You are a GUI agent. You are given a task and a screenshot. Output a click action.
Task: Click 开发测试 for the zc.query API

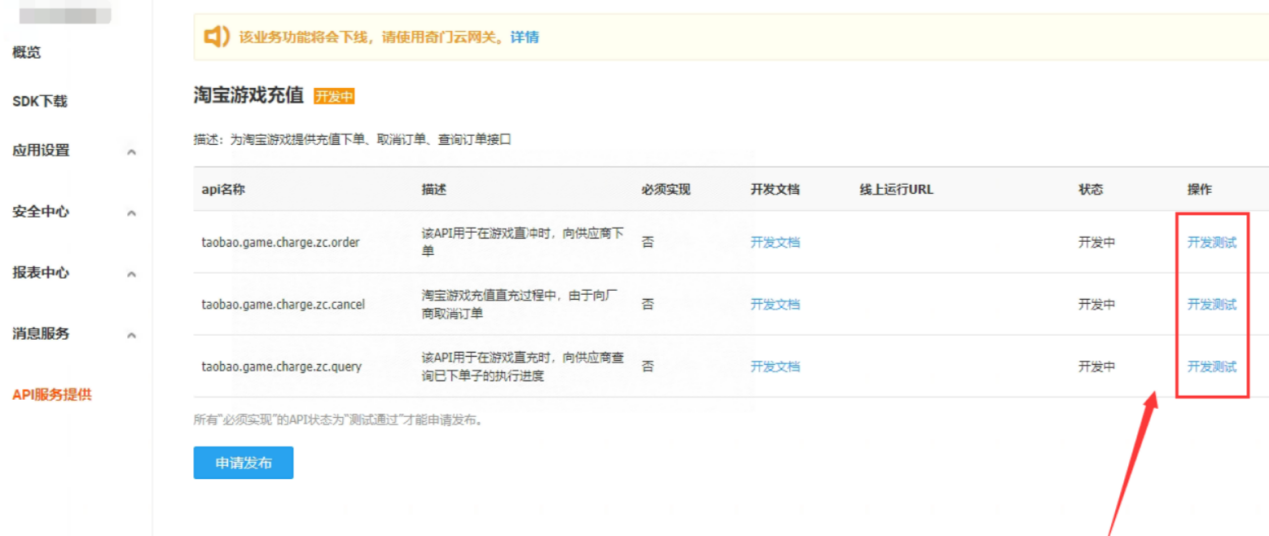[1211, 367]
